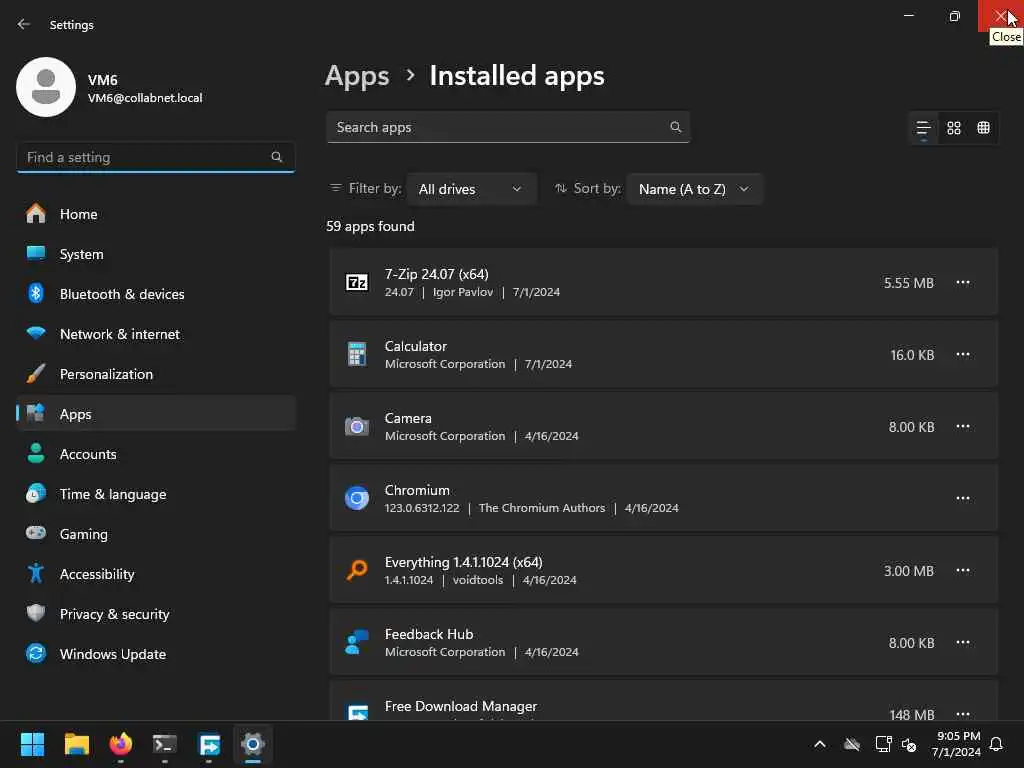Switch to grid view layout icon
This screenshot has height=768, width=1024.
(x=954, y=128)
